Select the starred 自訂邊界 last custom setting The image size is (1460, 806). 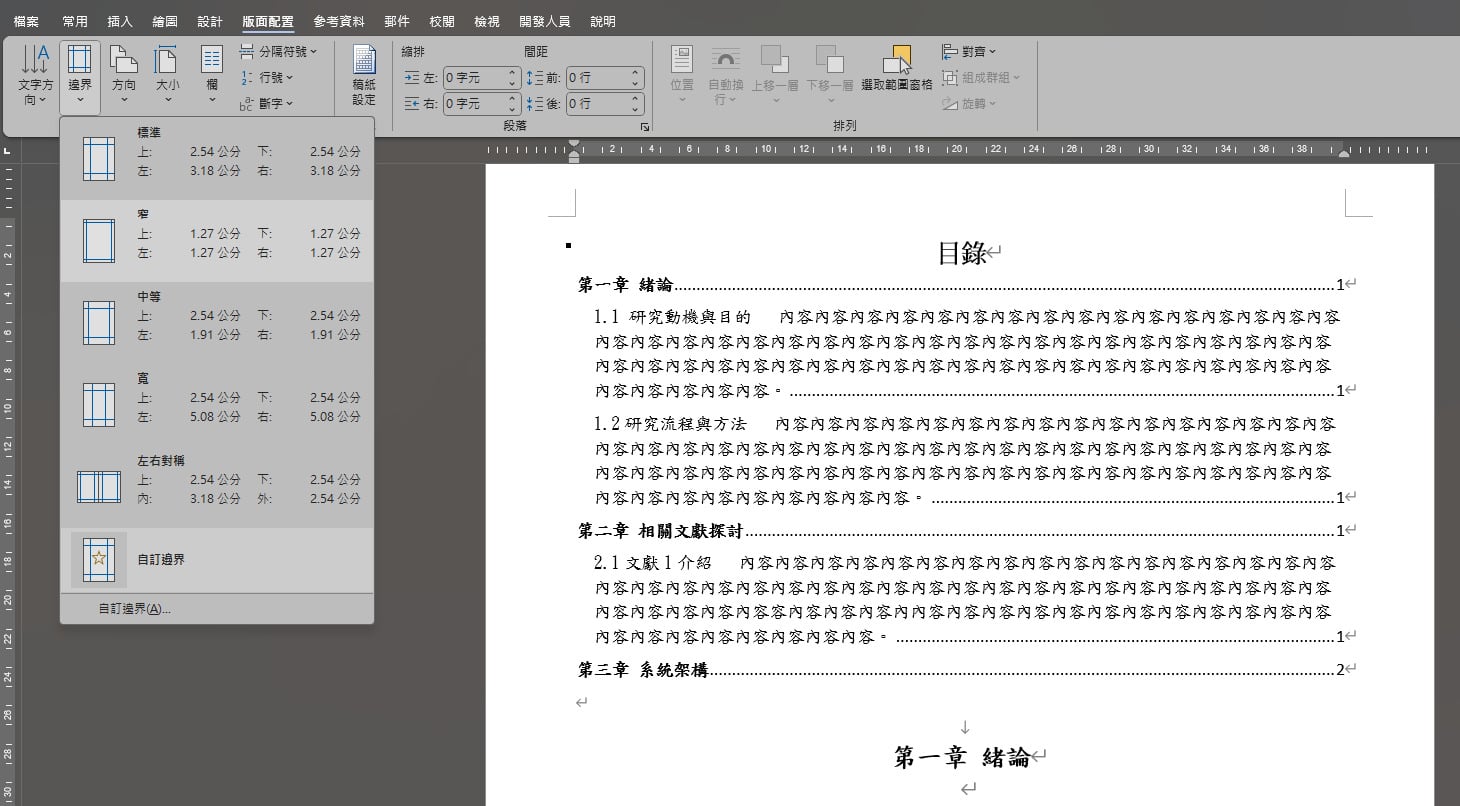[x=217, y=559]
